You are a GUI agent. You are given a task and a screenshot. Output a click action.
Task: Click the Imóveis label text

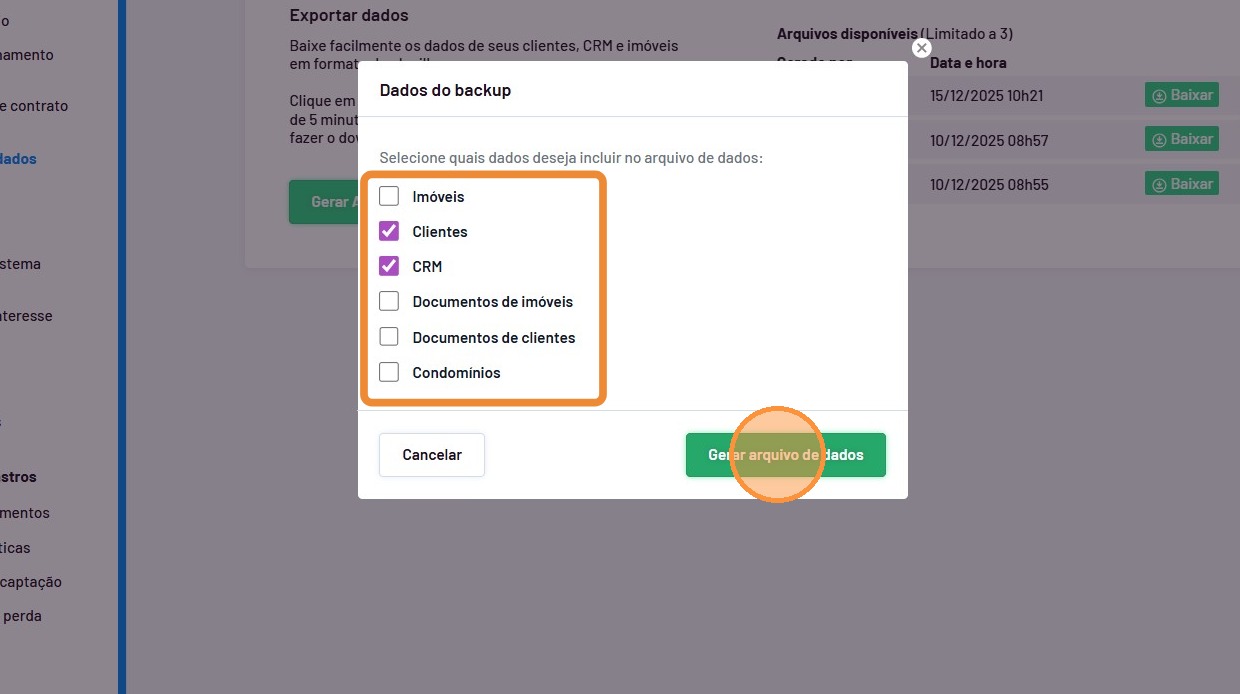pos(438,197)
